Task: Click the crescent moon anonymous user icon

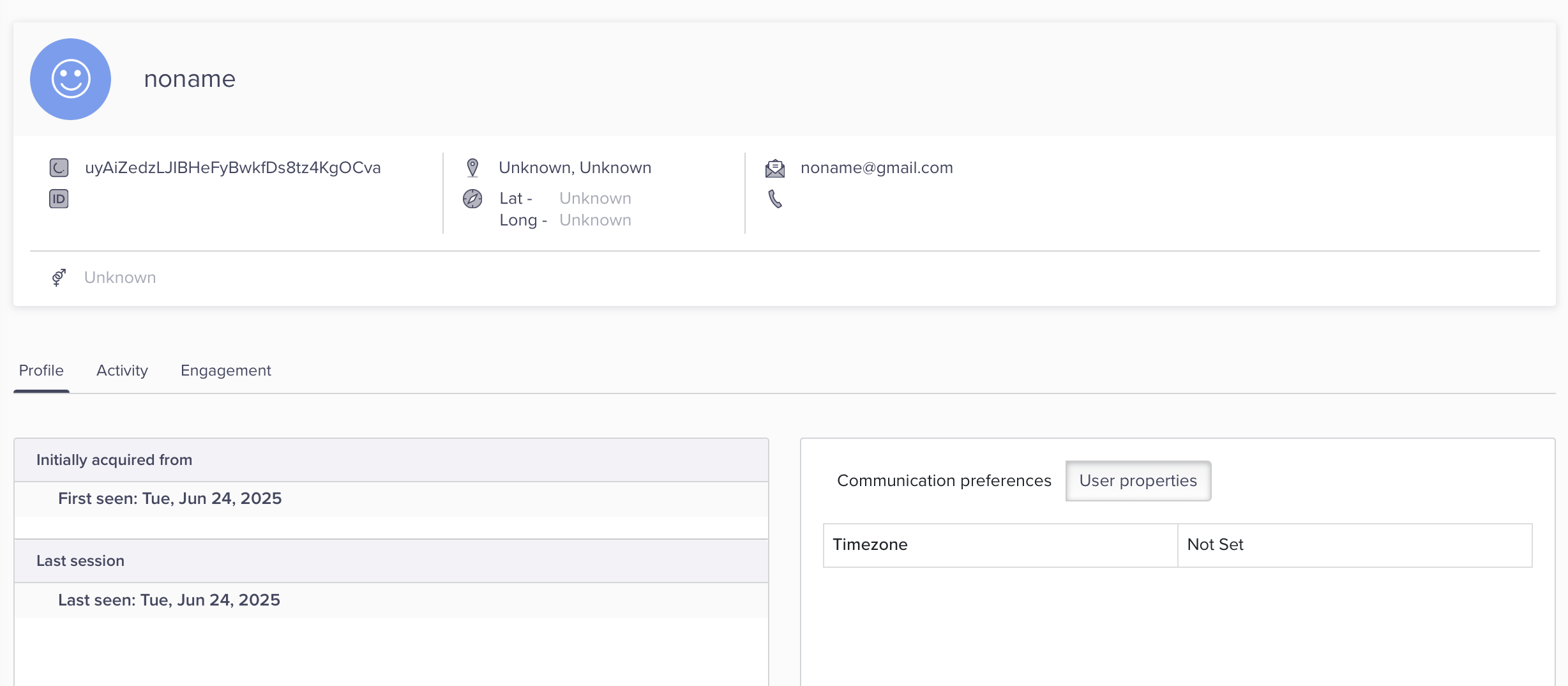Action: coord(58,167)
